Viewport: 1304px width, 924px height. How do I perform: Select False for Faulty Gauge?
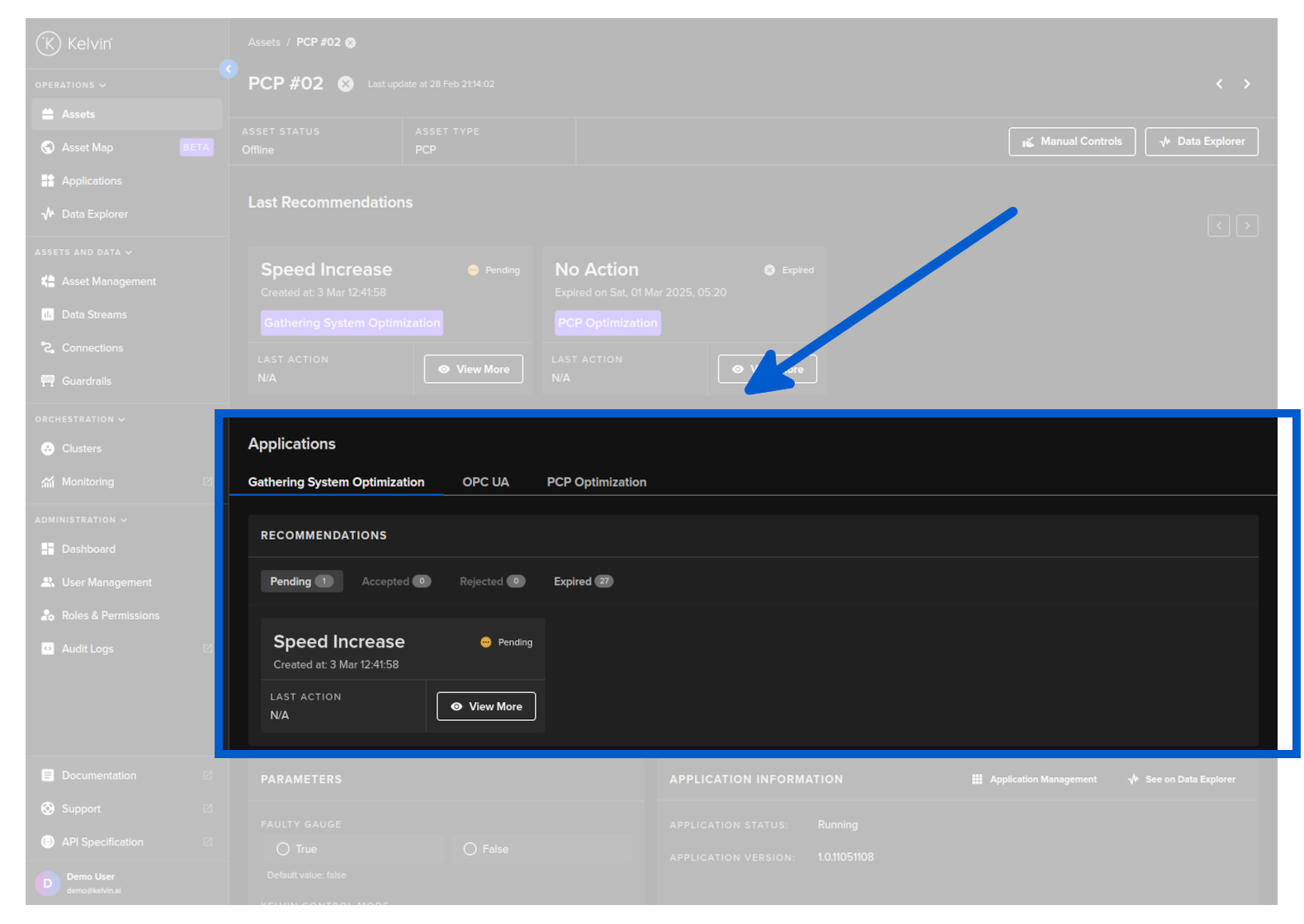[470, 849]
